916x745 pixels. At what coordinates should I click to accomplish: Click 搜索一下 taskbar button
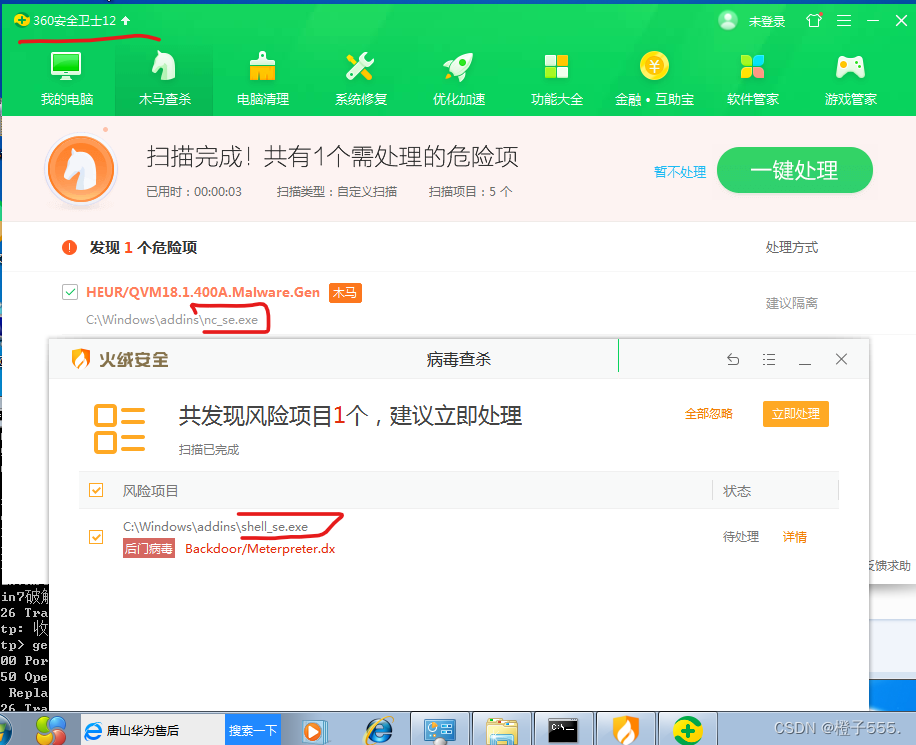(253, 730)
